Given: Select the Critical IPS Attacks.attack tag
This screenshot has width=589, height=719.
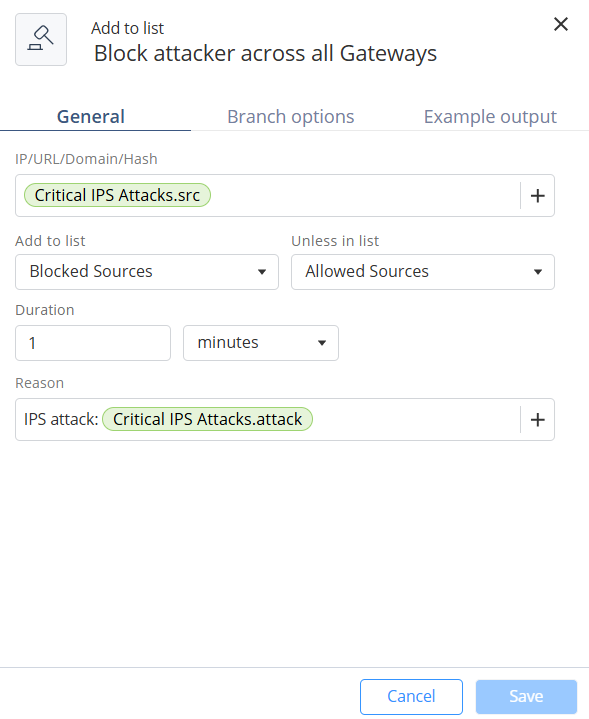Looking at the screenshot, I should 207,419.
